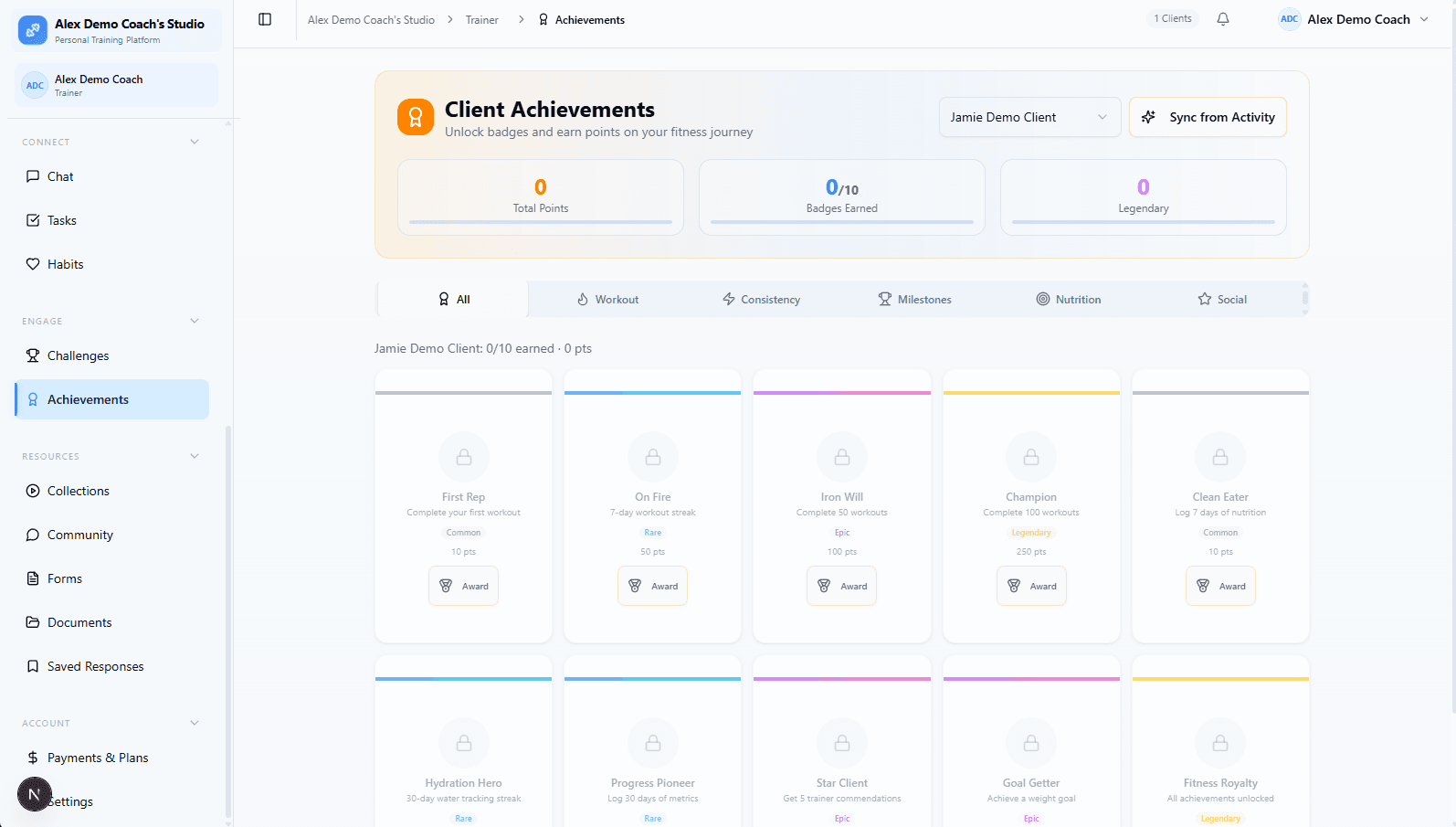This screenshot has height=827, width=1456.
Task: Click the lock icon on Goal Getter card
Action: [x=1031, y=743]
